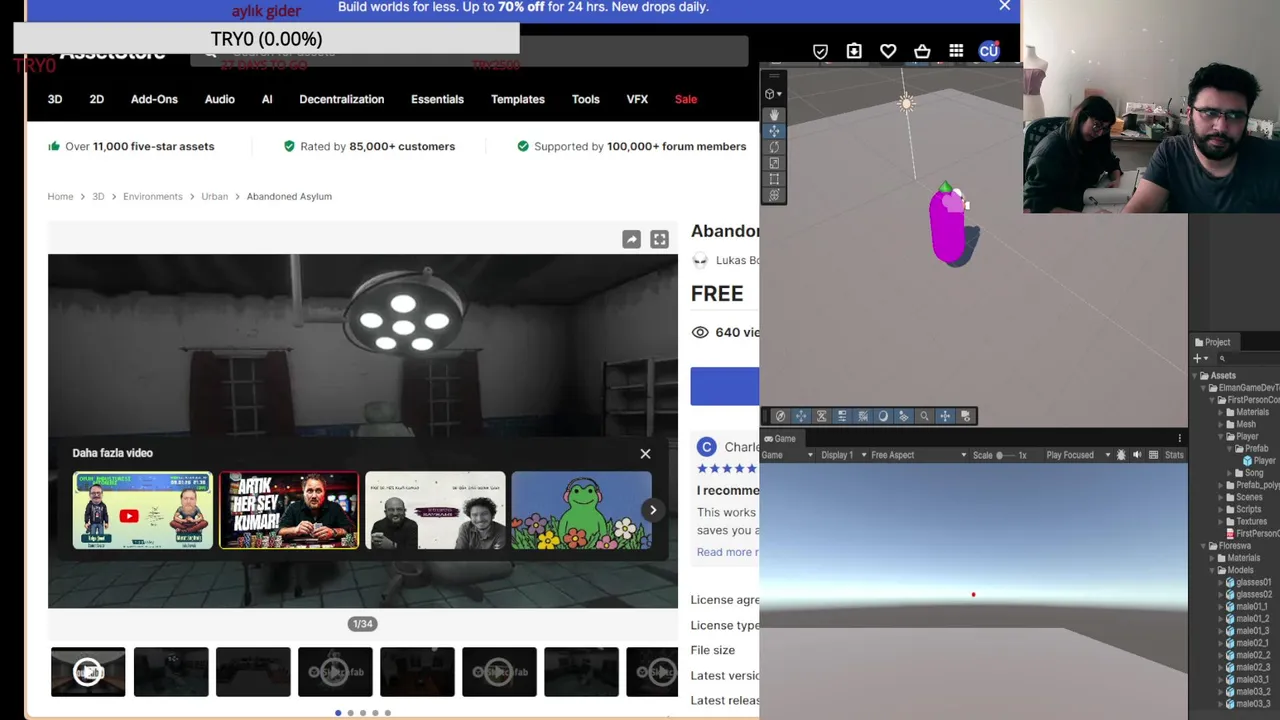The height and width of the screenshot is (720, 1280).
Task: Share the Abandoned Asylum media
Action: pos(631,239)
